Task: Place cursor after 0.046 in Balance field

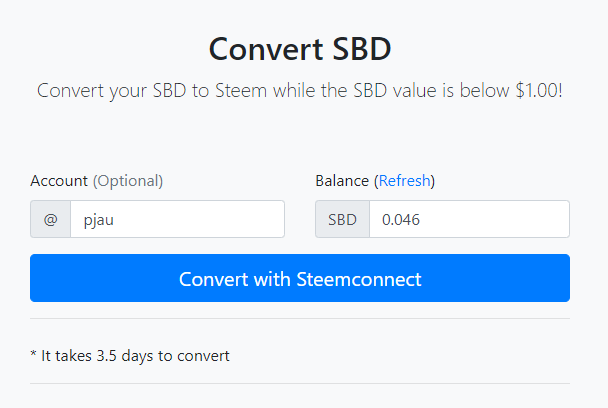Action: click(421, 220)
